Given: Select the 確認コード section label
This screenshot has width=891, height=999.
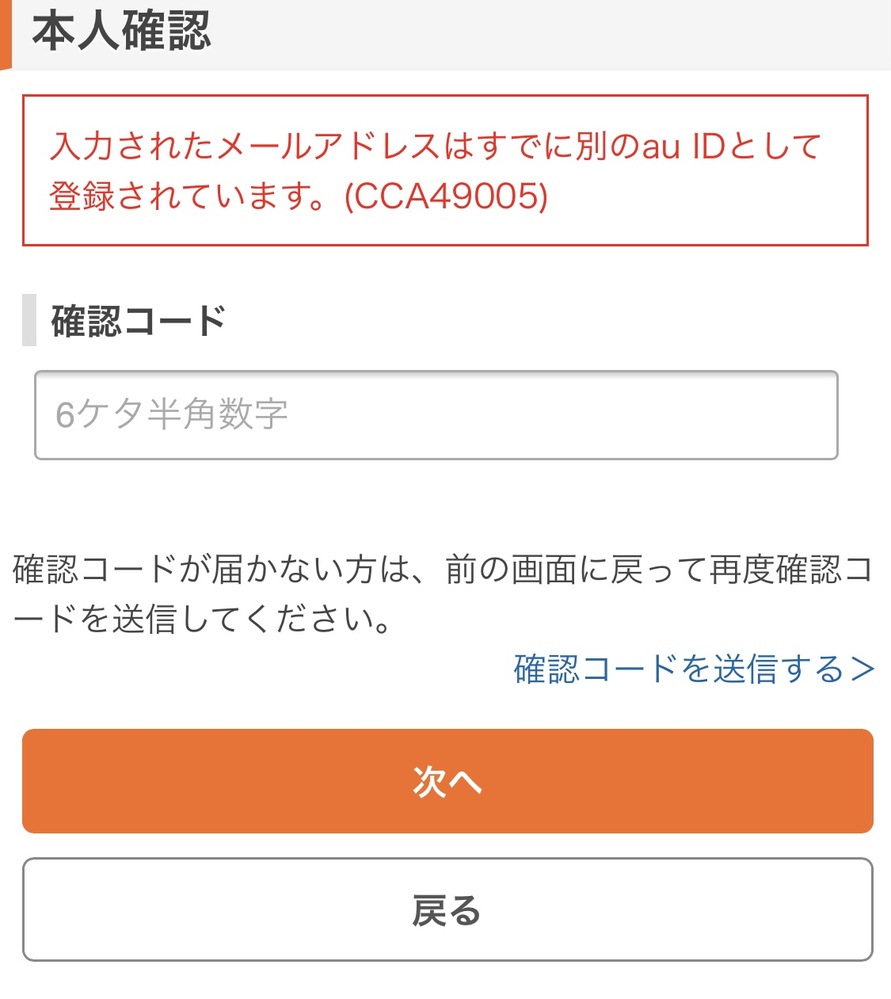Looking at the screenshot, I should click(138, 321).
